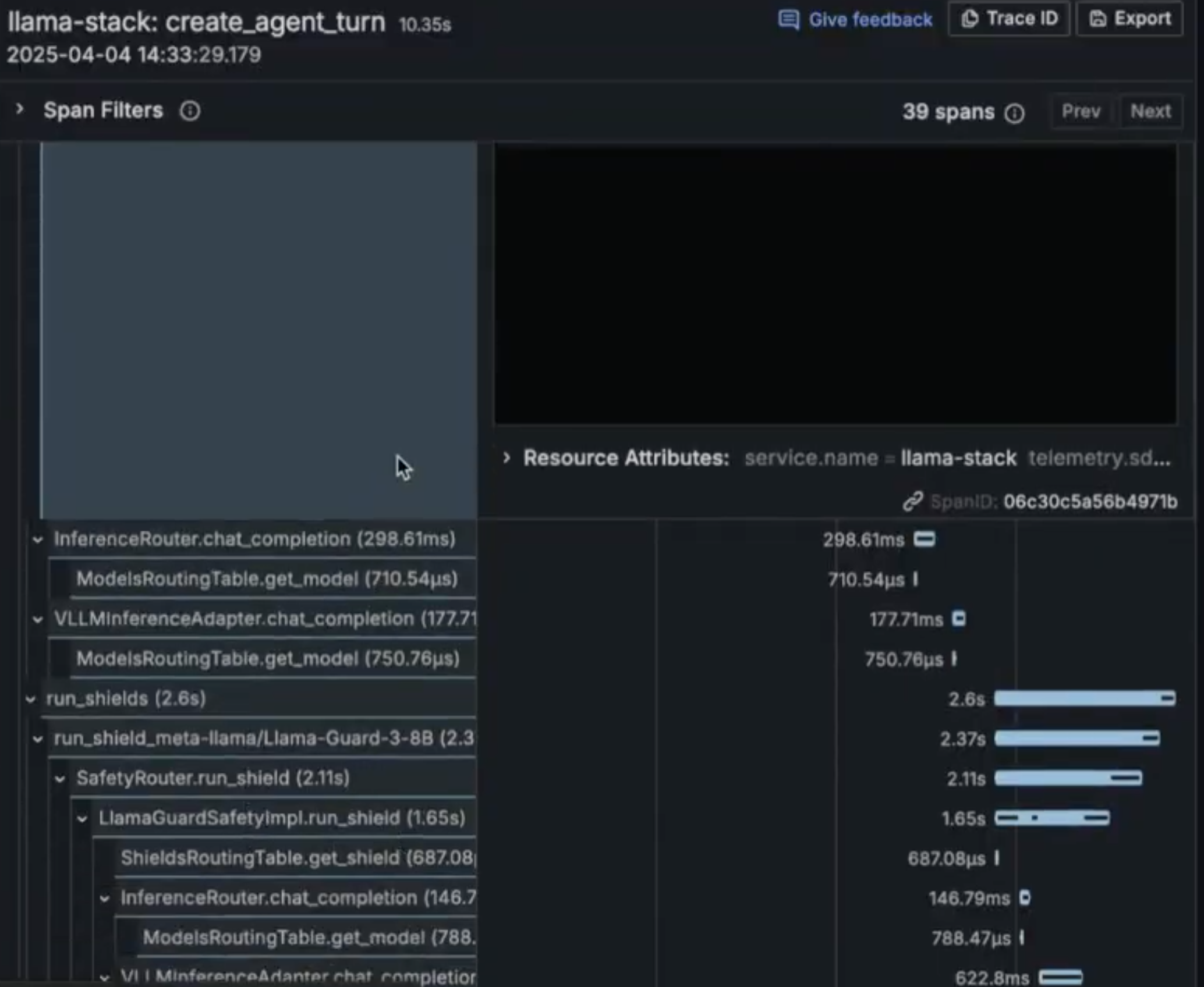Select ModelsRoutingTable.get_model (710.54µs) span
Viewport: 1204px width, 987px height.
click(267, 578)
